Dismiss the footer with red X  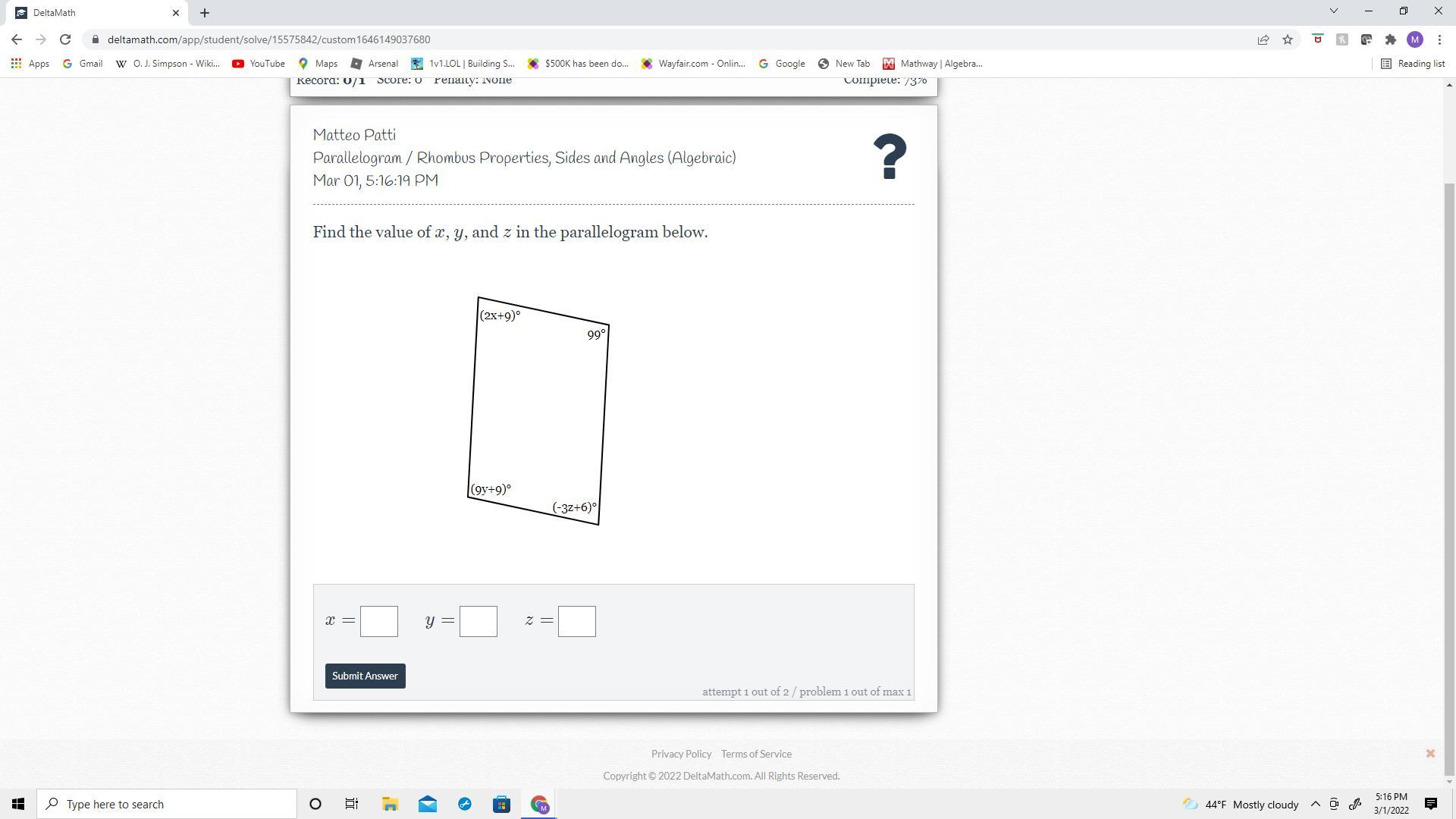tap(1430, 753)
